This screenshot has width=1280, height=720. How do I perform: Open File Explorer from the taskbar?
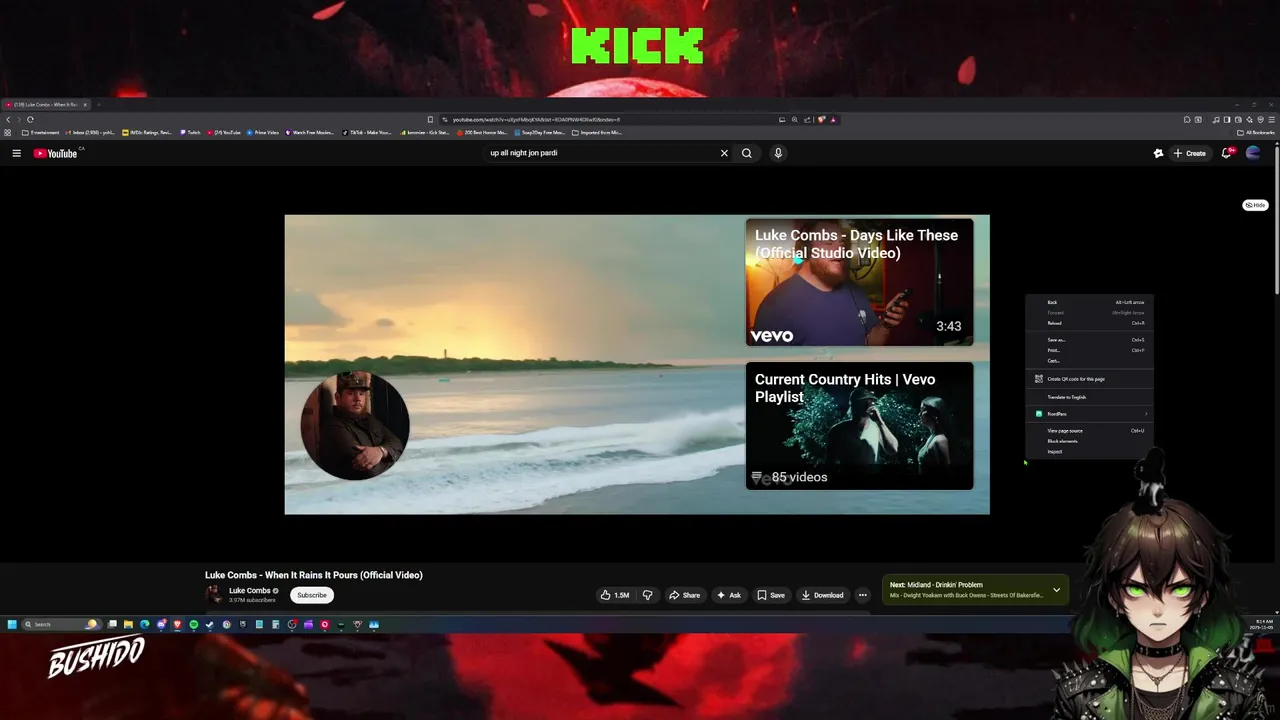click(128, 624)
